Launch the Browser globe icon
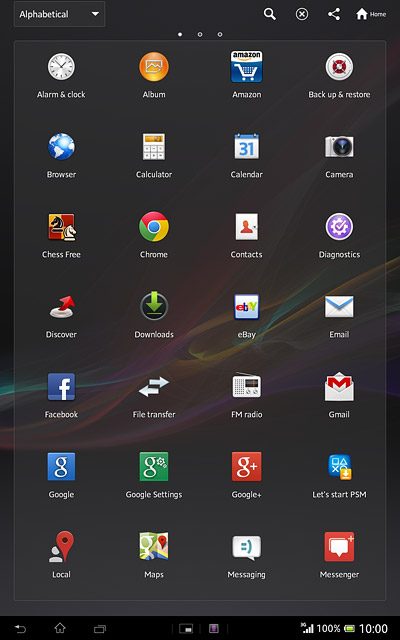The width and height of the screenshot is (400, 640). 61,147
